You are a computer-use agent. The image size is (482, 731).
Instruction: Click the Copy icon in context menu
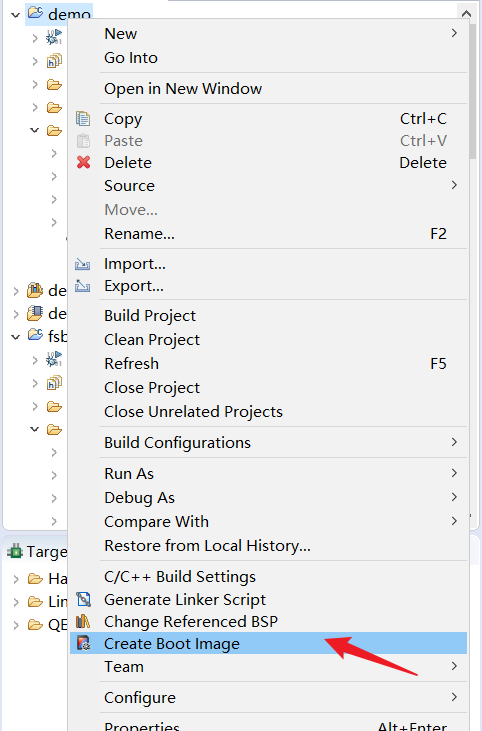tap(83, 118)
